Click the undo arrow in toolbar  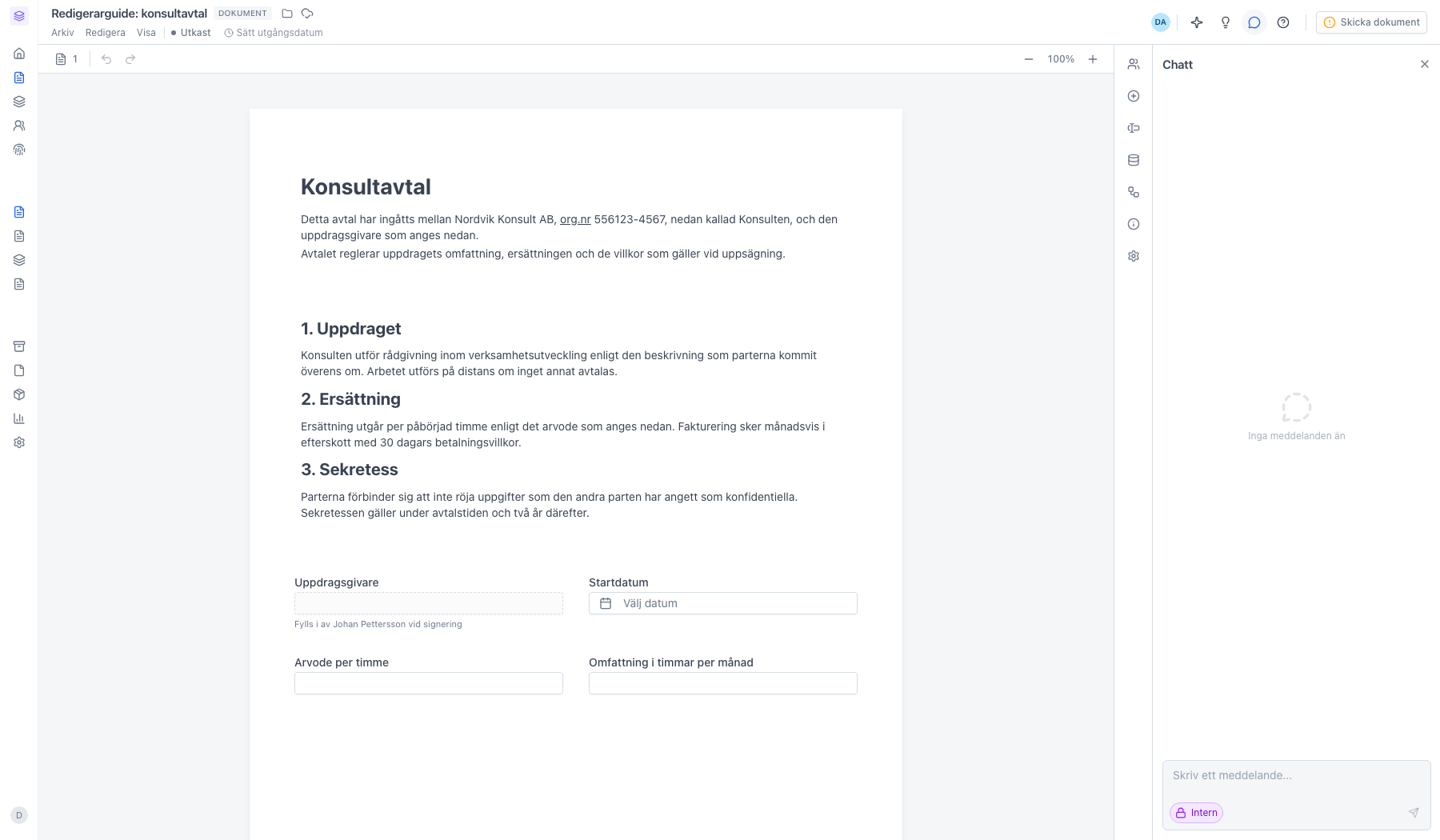[x=106, y=59]
